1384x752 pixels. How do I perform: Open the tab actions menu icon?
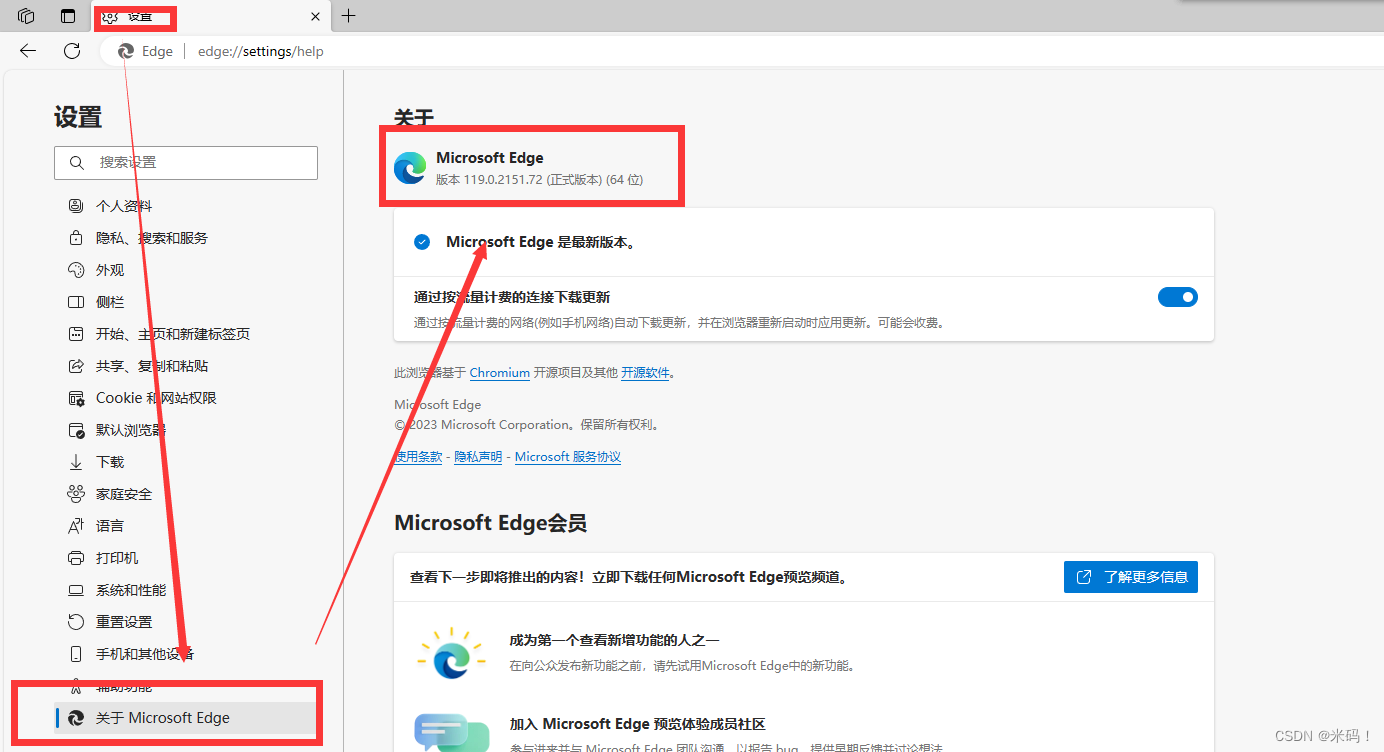pos(68,16)
